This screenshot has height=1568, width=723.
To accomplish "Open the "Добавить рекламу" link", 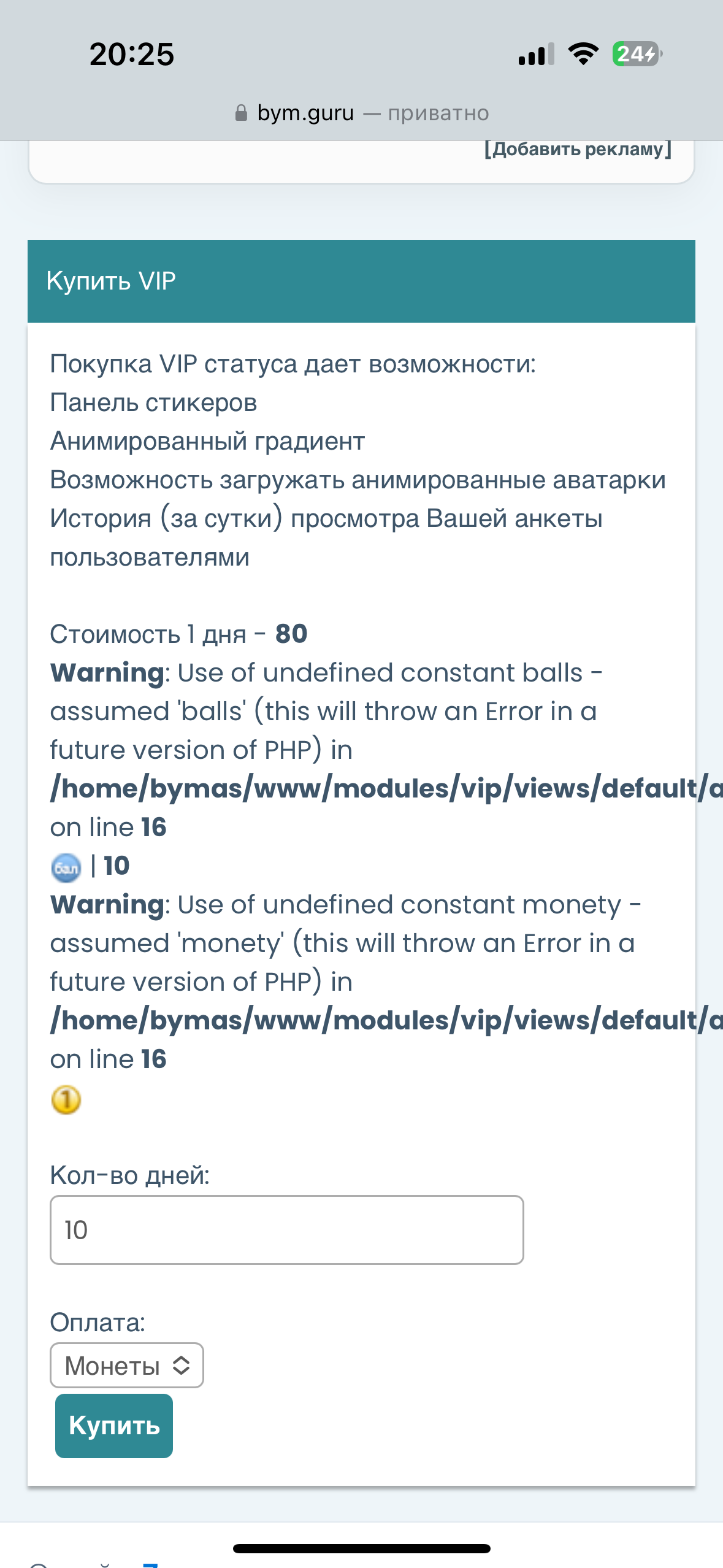I will [578, 149].
